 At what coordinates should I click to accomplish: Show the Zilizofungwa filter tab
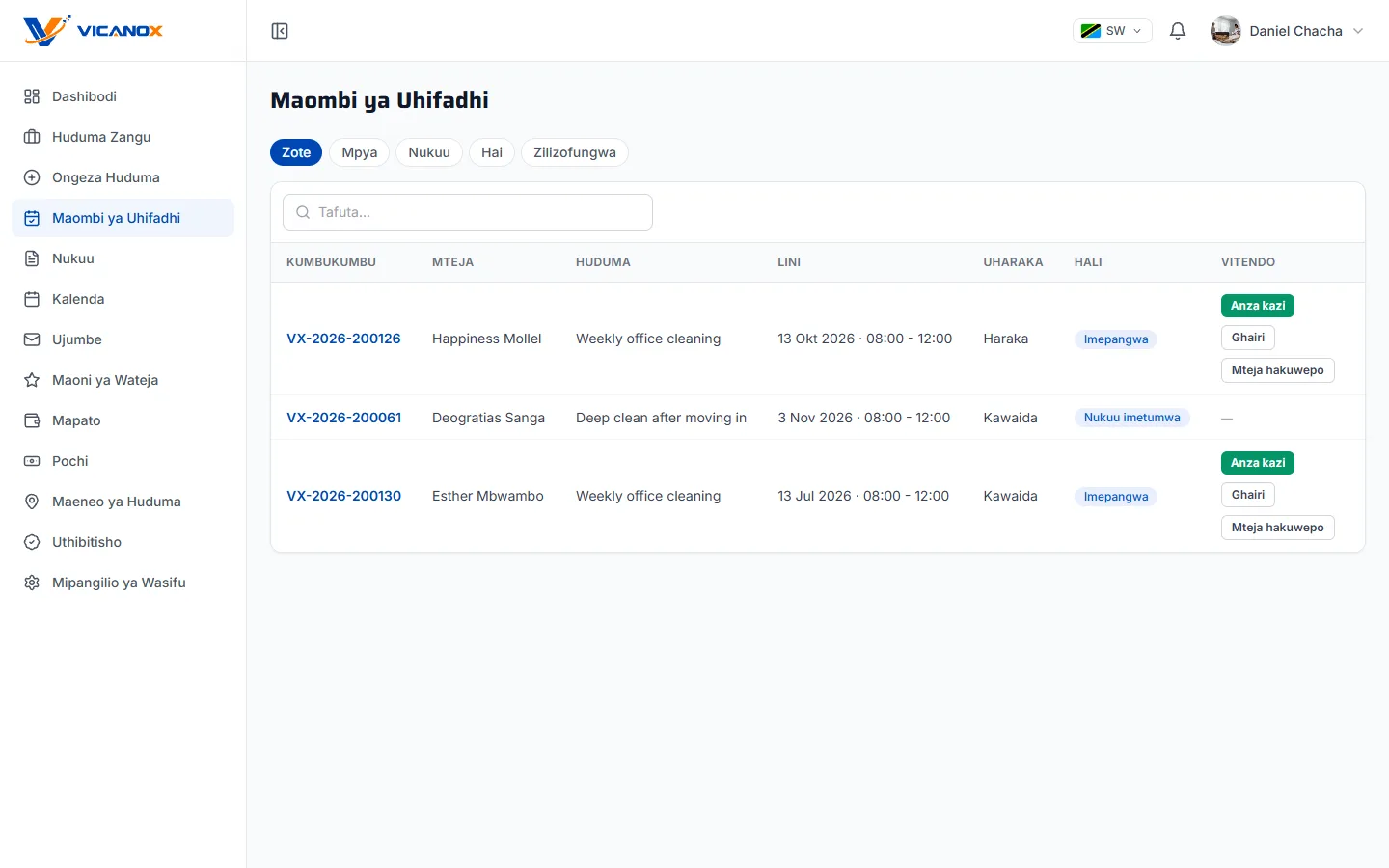pos(575,152)
